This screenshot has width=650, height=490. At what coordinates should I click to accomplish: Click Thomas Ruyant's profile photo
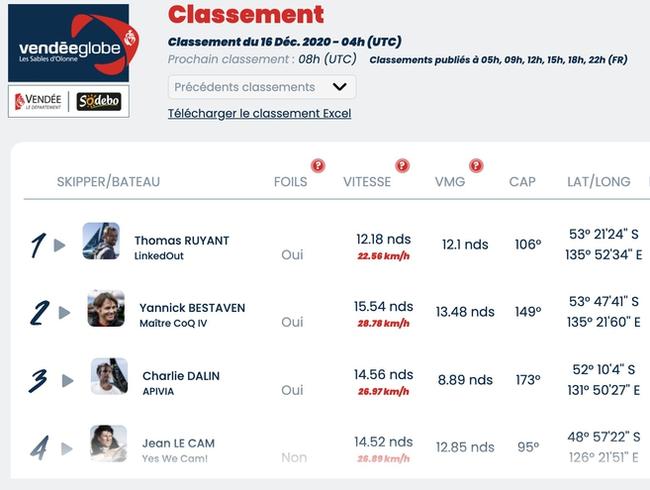(101, 241)
